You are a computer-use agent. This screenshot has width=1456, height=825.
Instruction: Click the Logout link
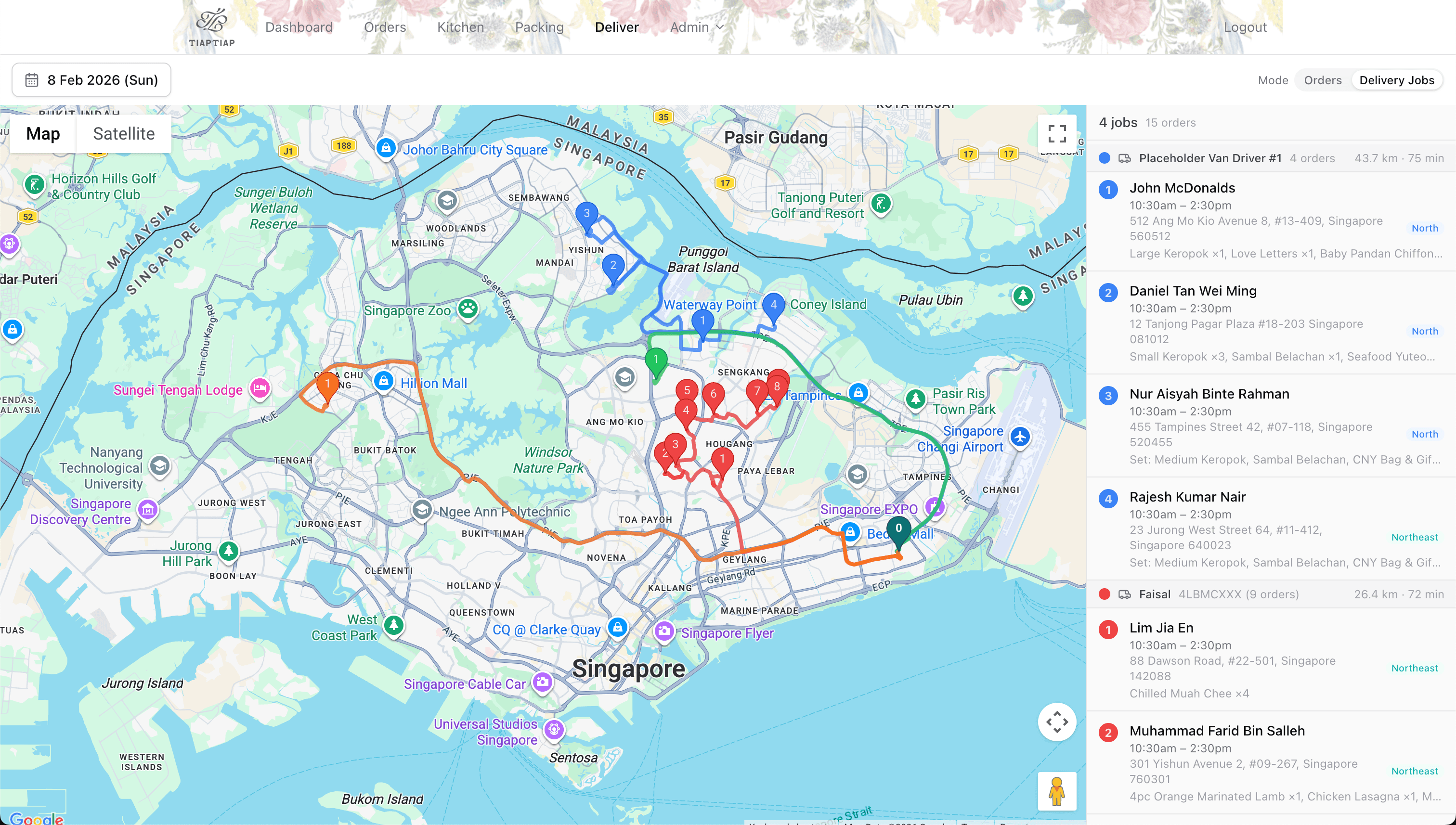pyautogui.click(x=1245, y=27)
